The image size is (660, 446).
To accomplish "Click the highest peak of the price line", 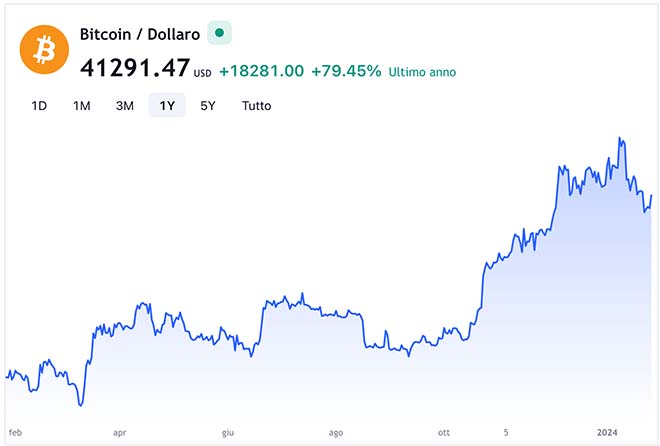I will click(621, 138).
